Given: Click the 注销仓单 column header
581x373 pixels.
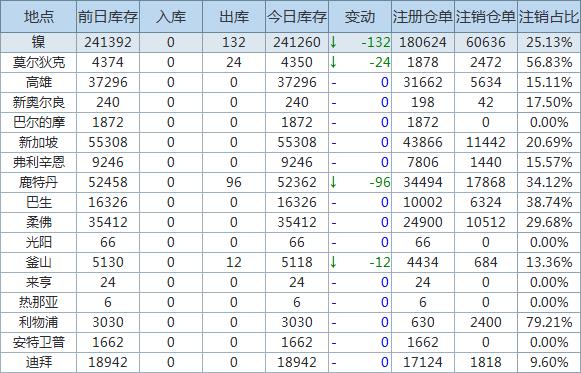Looking at the screenshot, I should point(486,17).
